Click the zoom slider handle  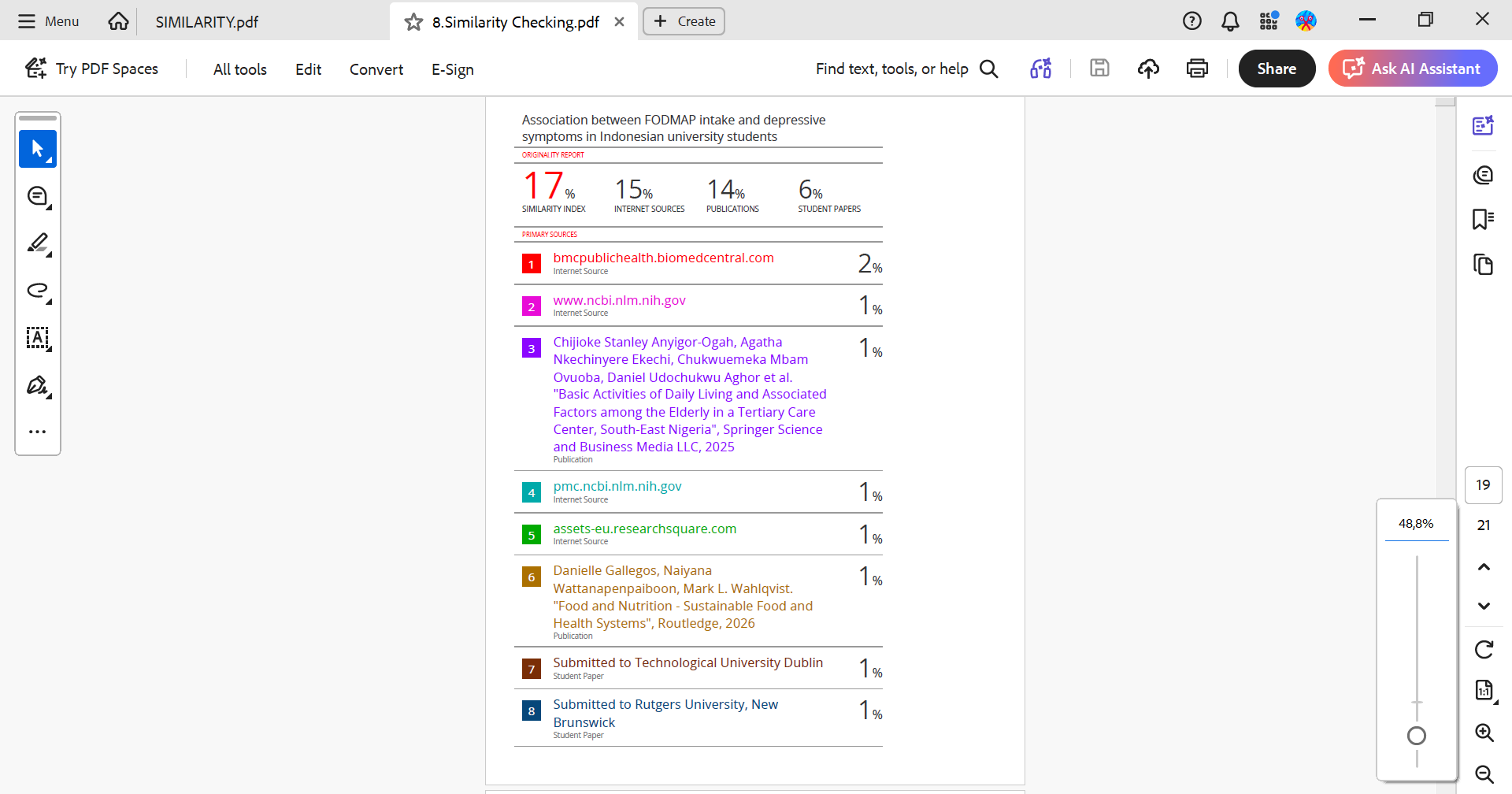coord(1416,736)
